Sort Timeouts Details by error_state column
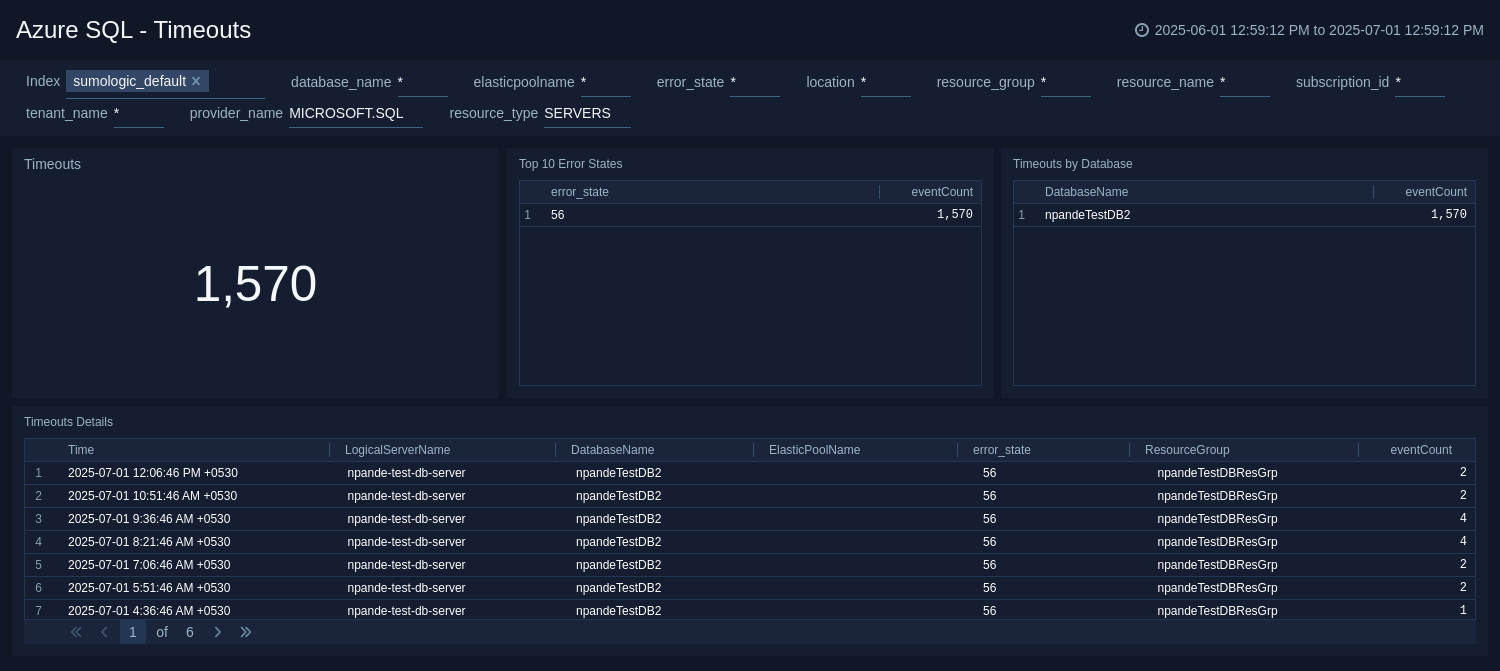Screen dimensions: 1500x671 click(x=1002, y=450)
